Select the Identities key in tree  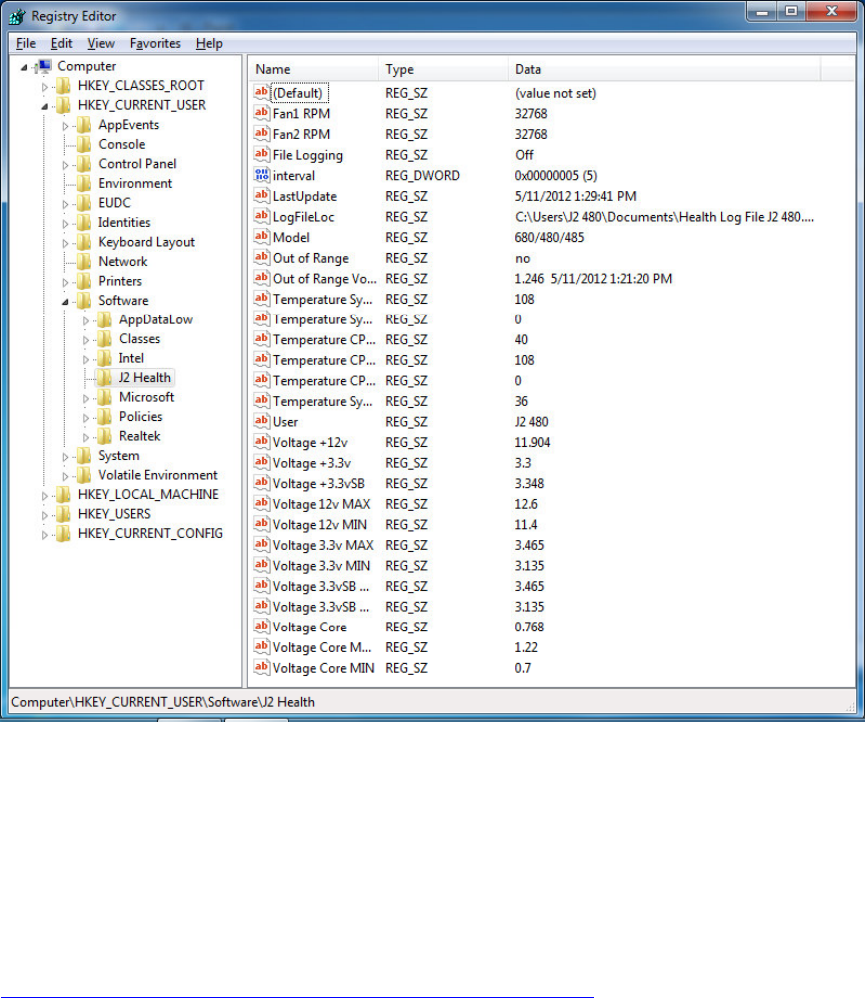pos(124,223)
